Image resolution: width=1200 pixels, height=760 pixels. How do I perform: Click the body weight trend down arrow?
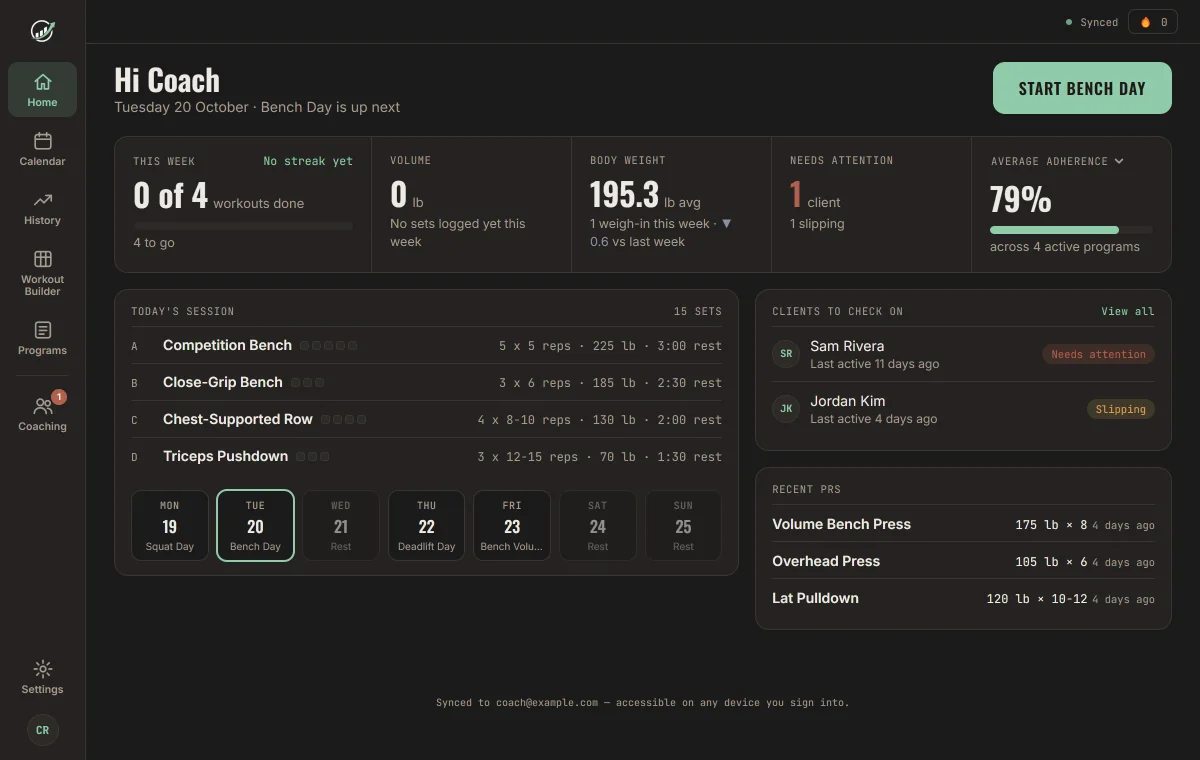[727, 224]
